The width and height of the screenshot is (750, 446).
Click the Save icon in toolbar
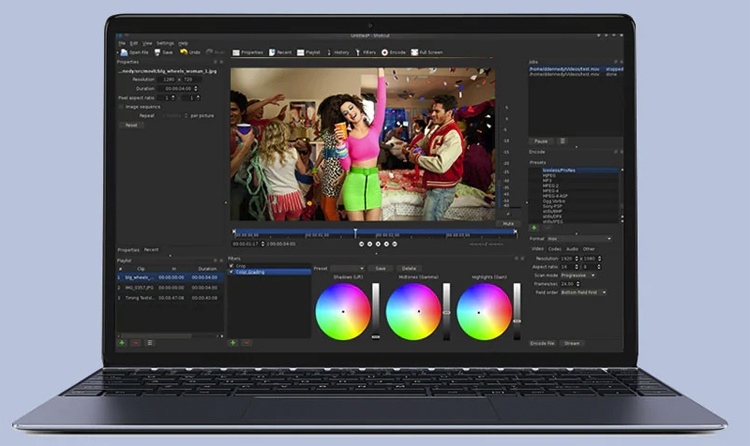tap(159, 52)
